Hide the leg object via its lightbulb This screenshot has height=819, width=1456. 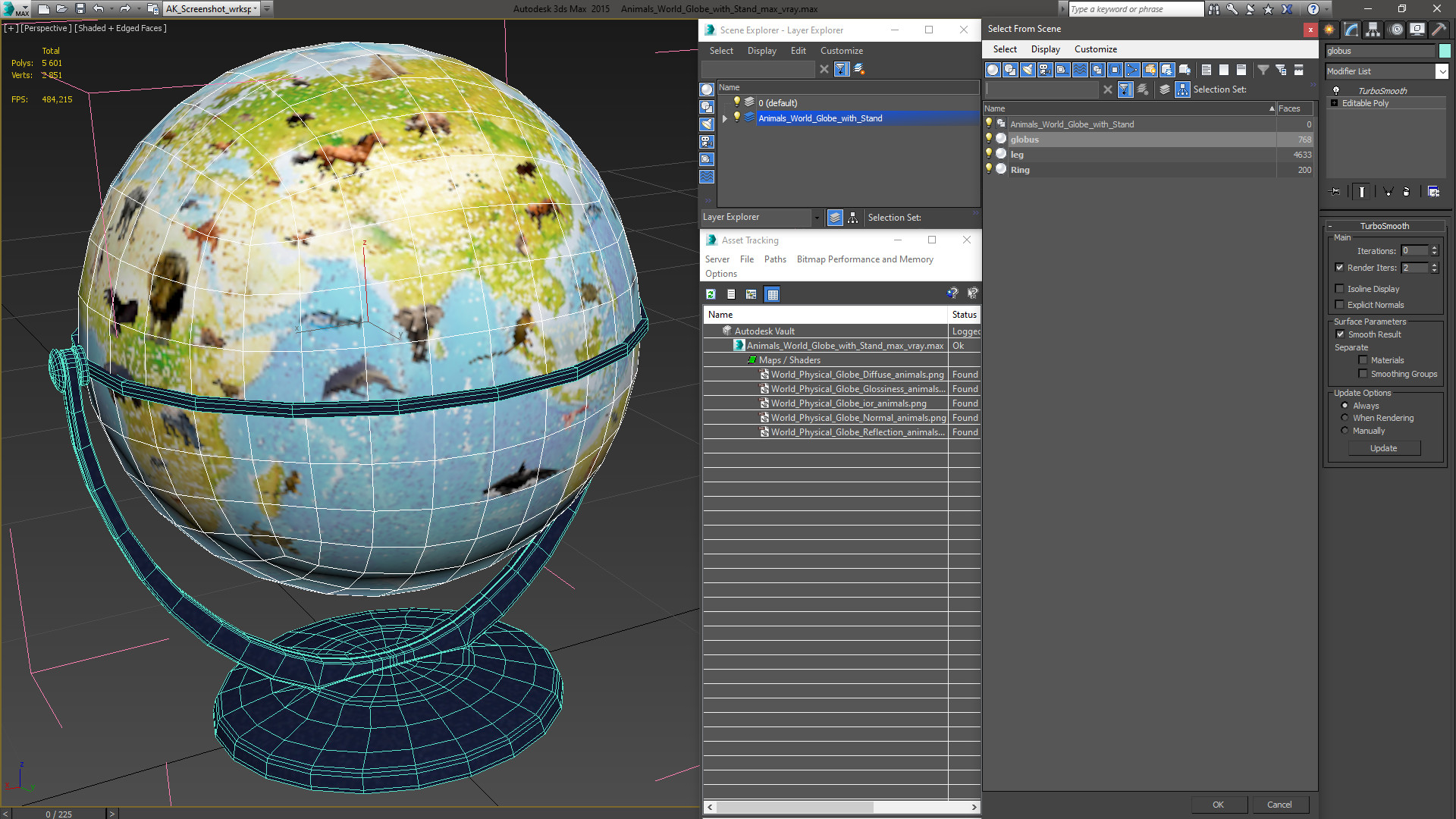tap(989, 154)
